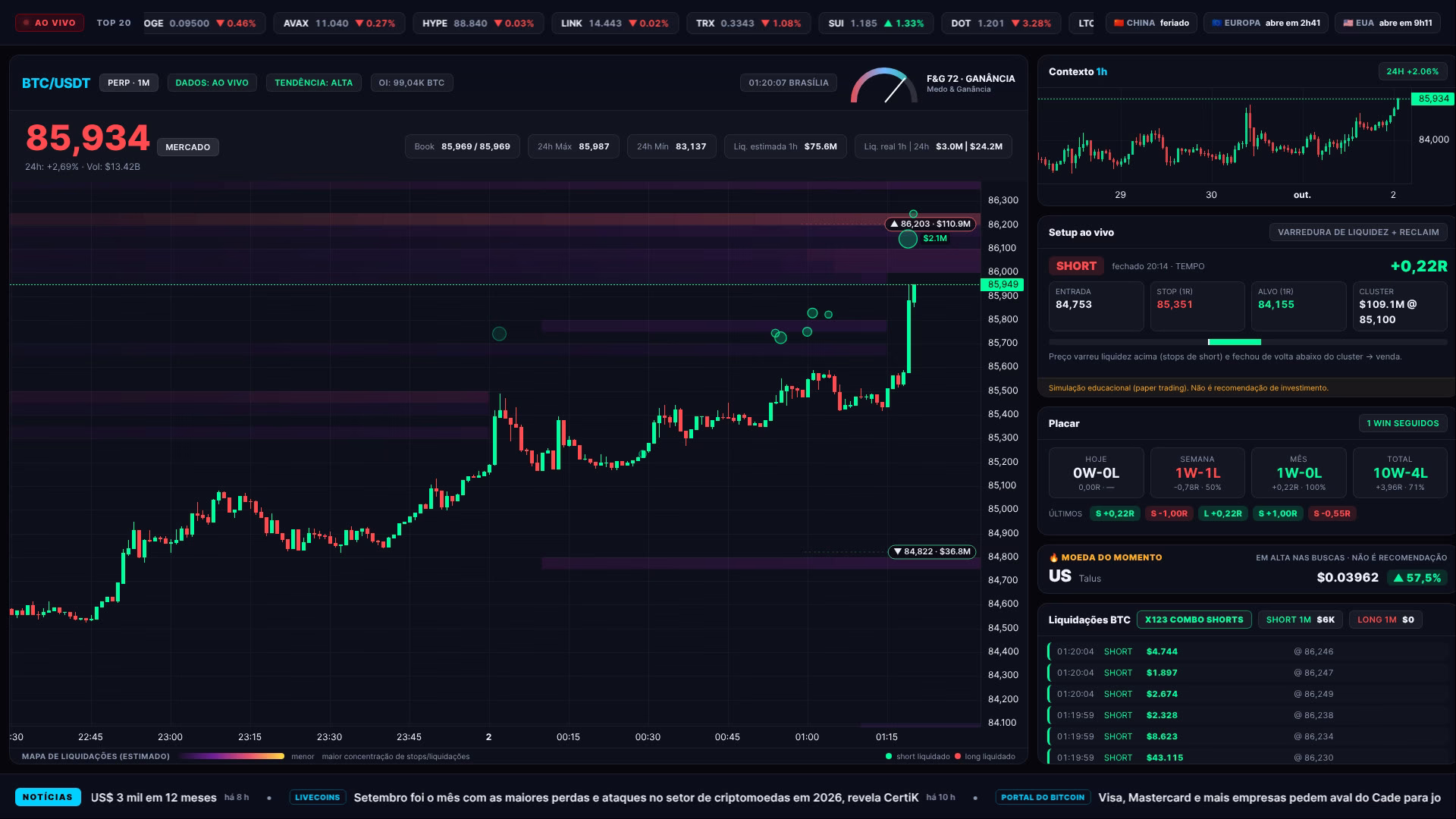Click the SUI ticker item
1456x819 pixels.
pyautogui.click(x=876, y=24)
